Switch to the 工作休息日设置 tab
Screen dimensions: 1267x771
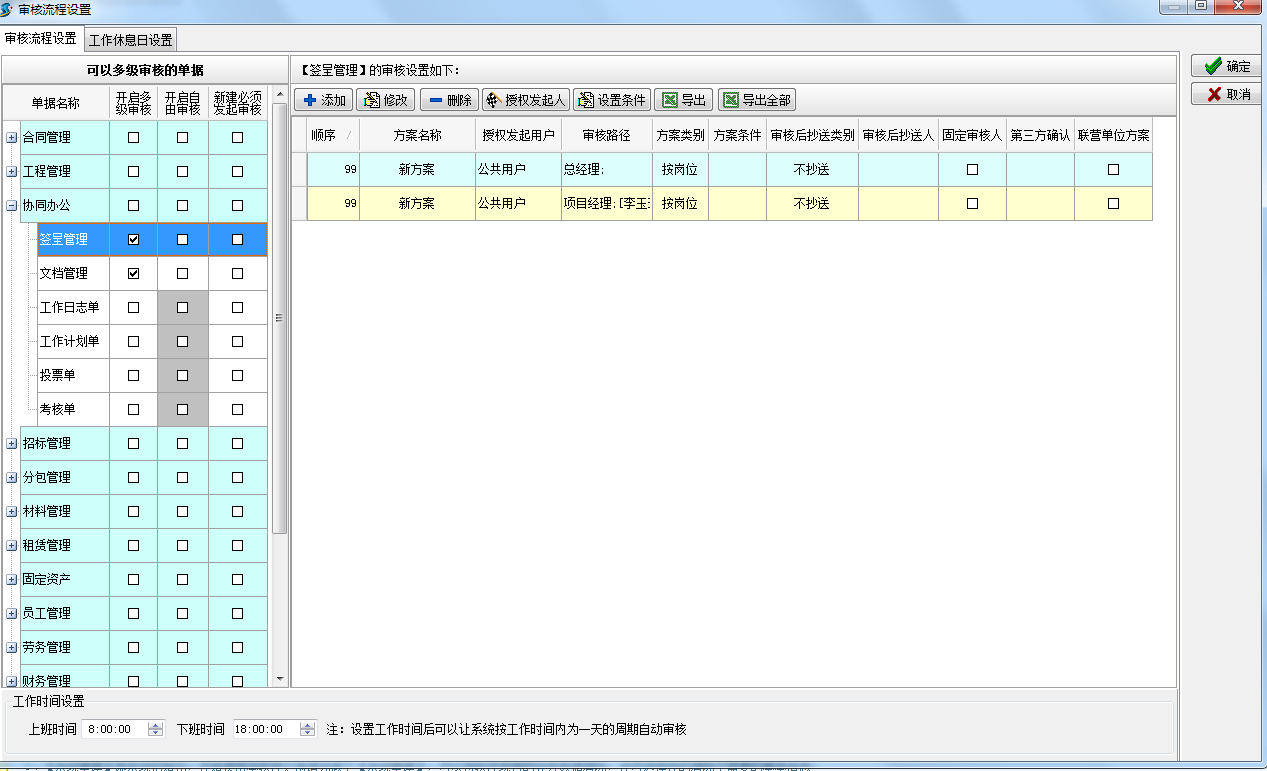[x=130, y=40]
